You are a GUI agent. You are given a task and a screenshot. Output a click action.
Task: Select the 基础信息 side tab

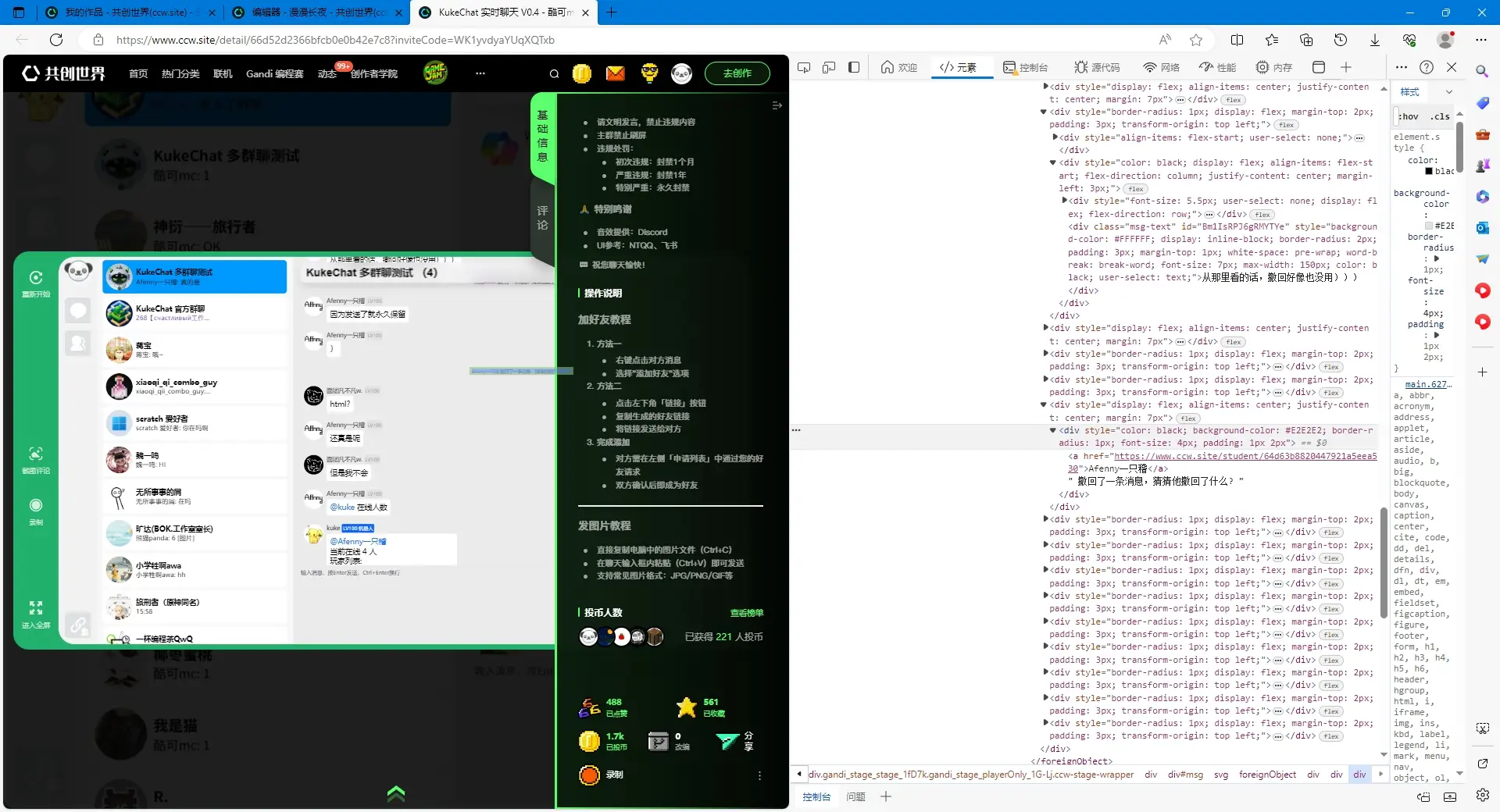(542, 136)
